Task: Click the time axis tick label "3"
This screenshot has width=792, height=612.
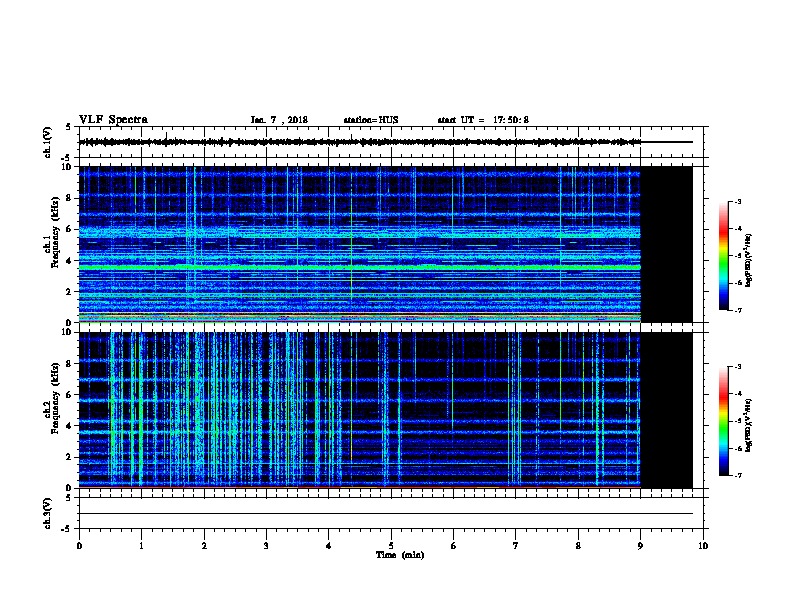Action: click(266, 546)
